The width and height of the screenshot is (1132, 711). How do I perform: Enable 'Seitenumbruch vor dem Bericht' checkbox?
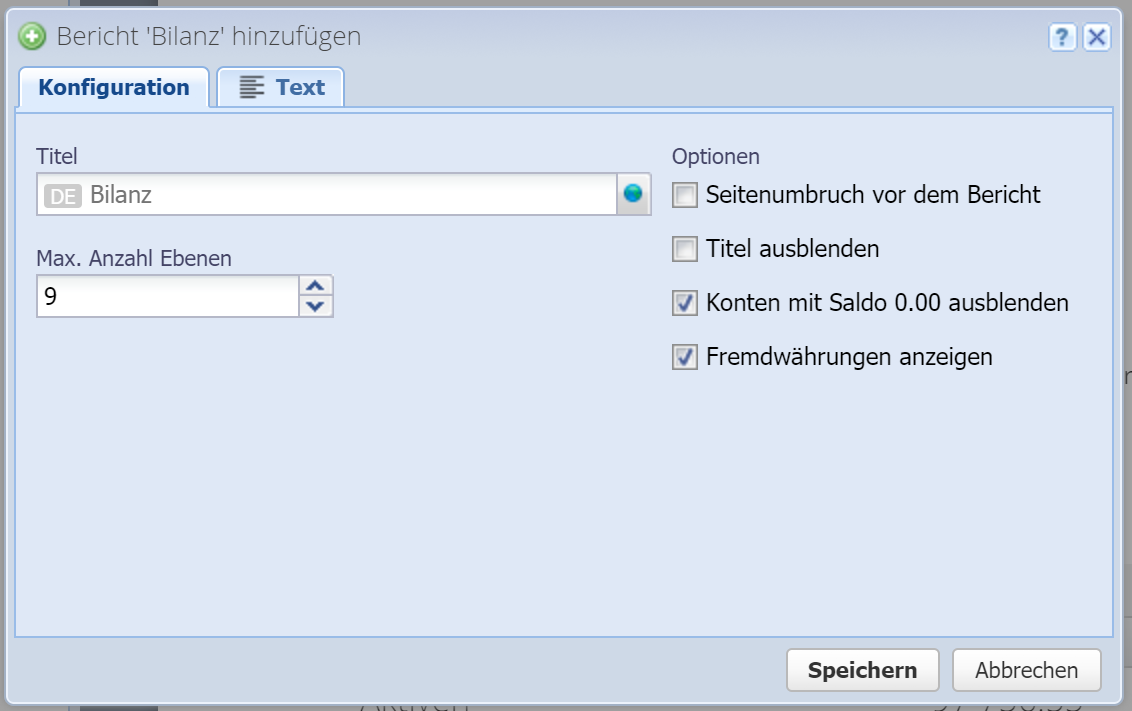click(685, 195)
